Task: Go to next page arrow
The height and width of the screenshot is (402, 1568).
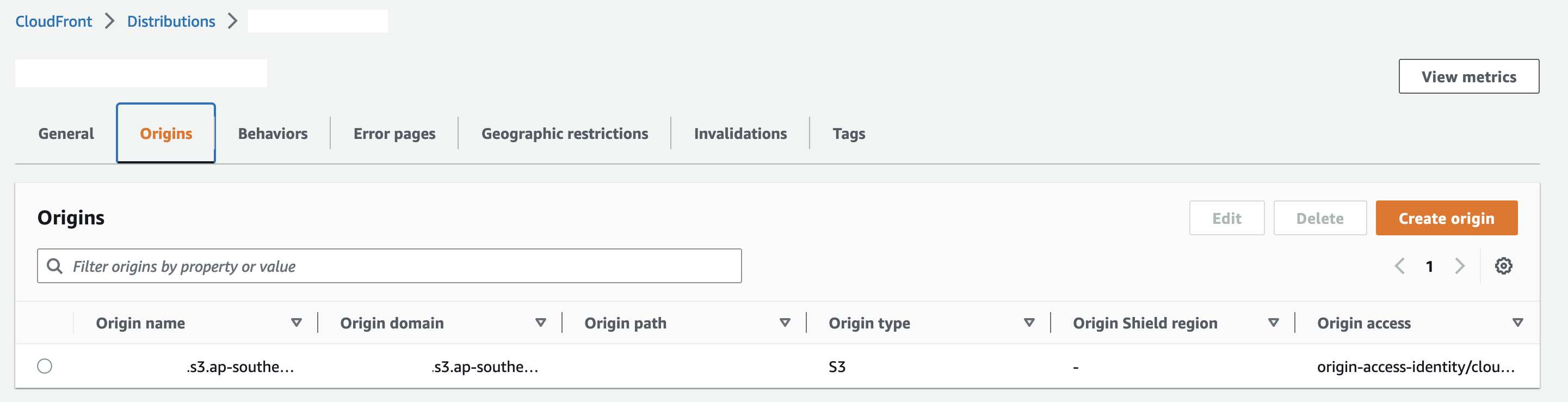Action: pos(1459,266)
